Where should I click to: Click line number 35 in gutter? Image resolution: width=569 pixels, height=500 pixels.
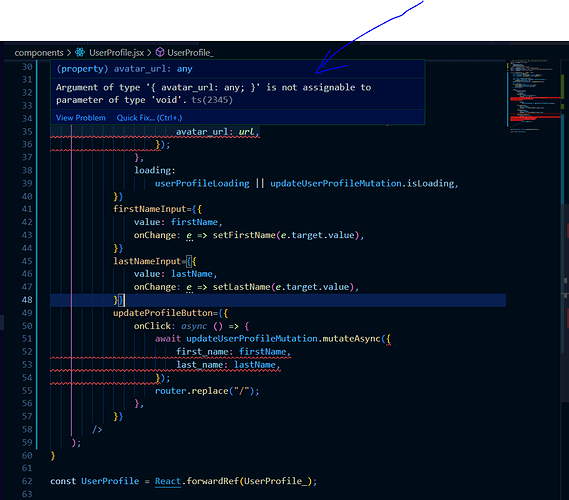point(27,132)
